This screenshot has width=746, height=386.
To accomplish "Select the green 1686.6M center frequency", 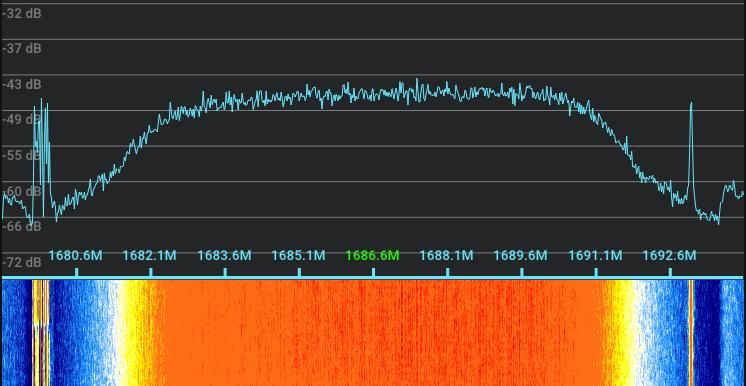I will [x=373, y=256].
